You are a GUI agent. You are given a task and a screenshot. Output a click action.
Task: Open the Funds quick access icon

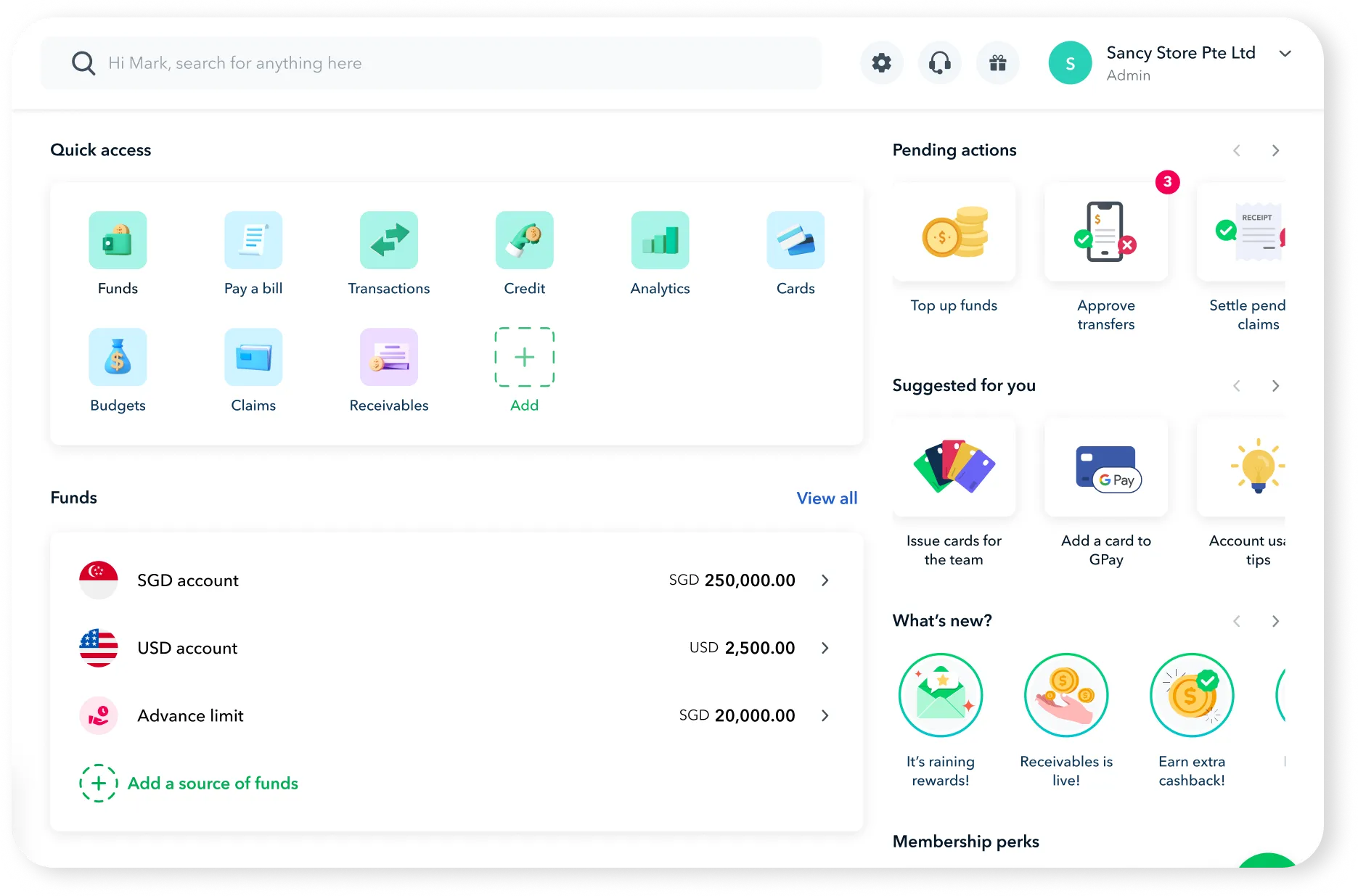click(x=118, y=240)
